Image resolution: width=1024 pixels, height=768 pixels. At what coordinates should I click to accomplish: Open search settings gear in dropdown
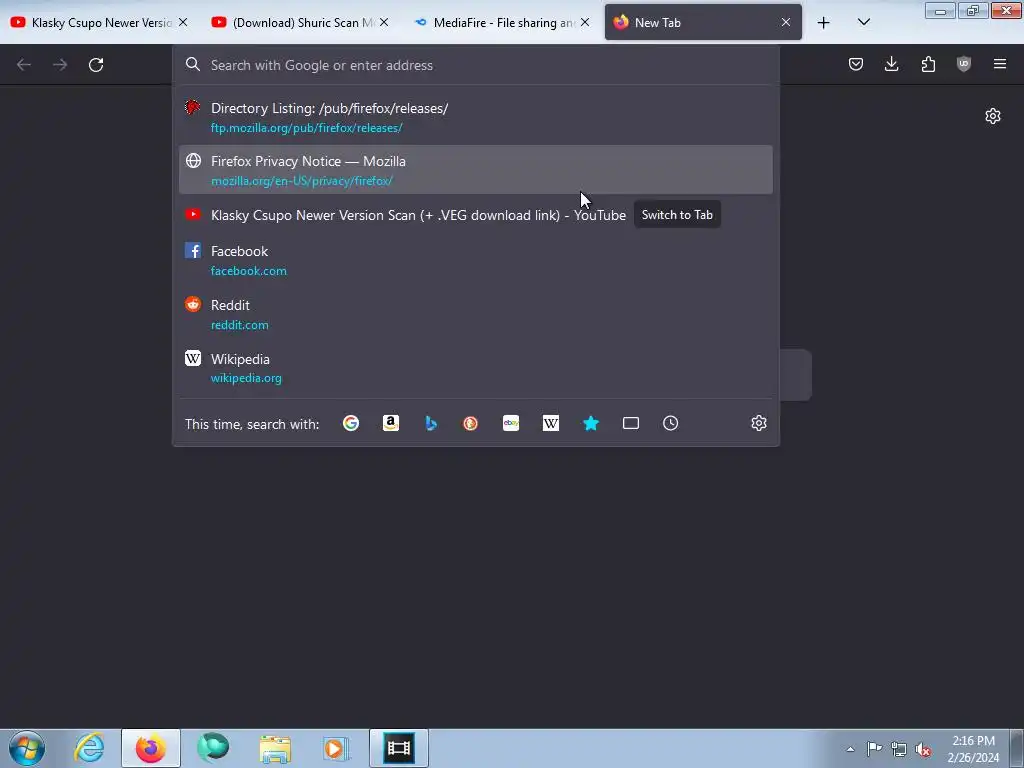pos(759,423)
